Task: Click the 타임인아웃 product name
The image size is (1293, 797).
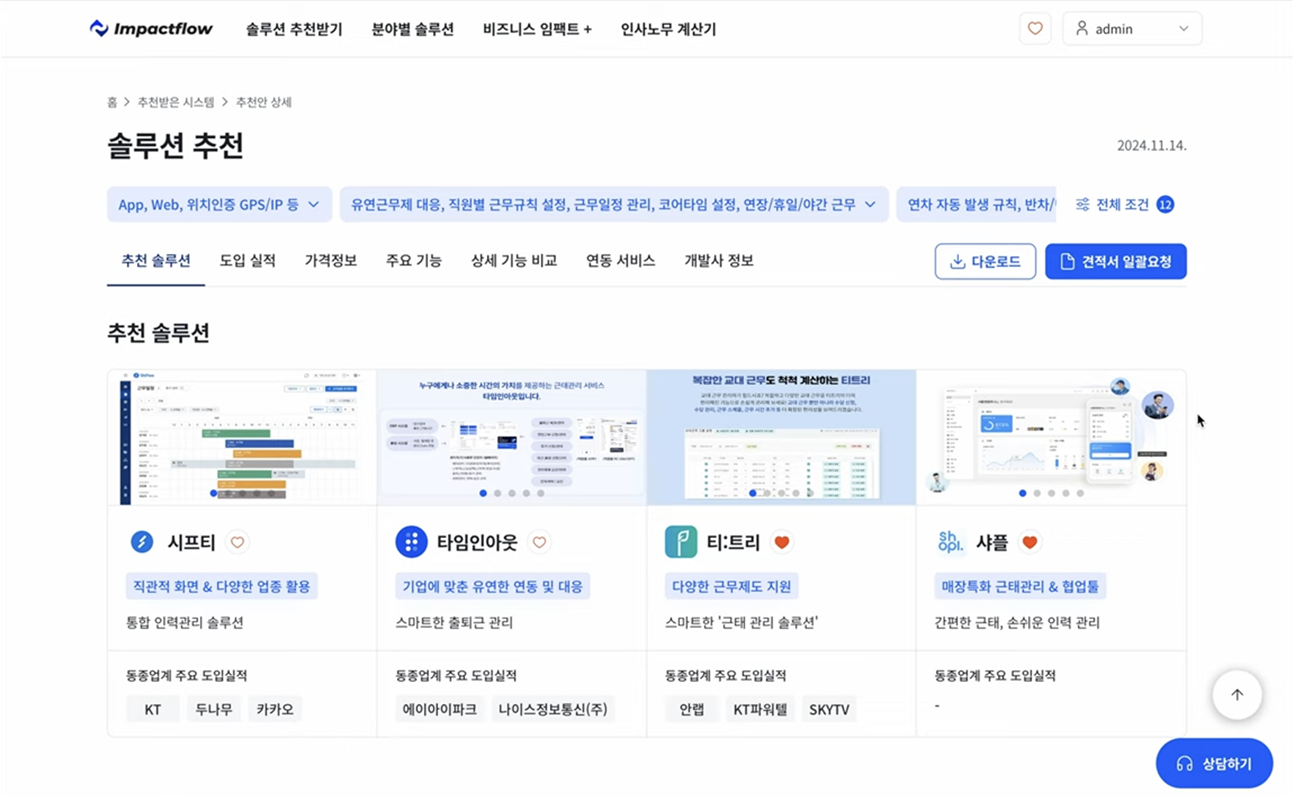Action: click(x=477, y=542)
